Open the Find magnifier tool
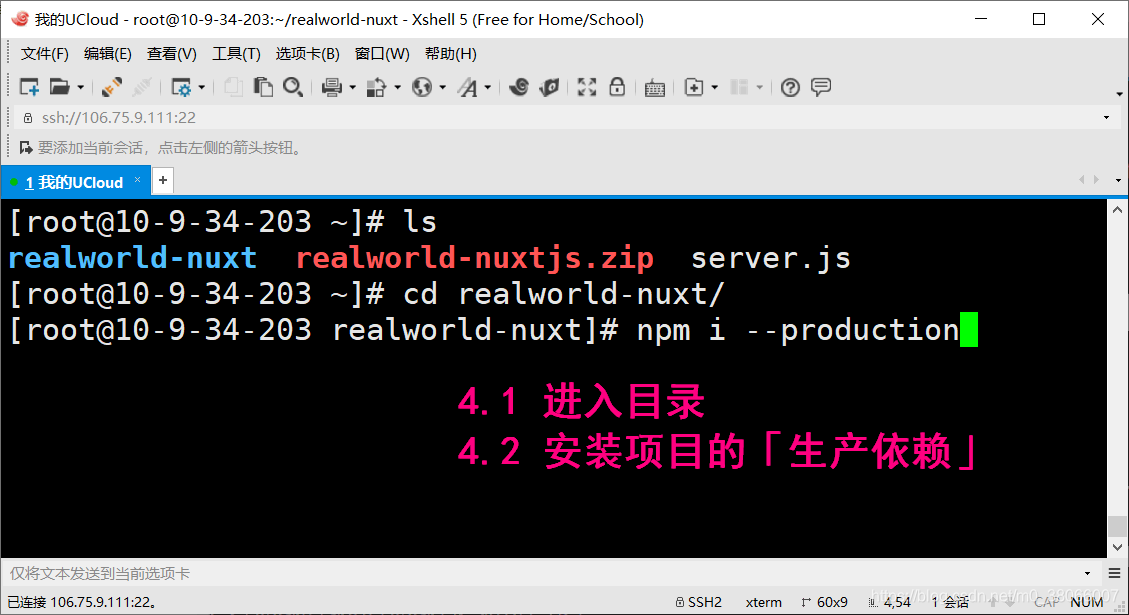Screen dimensions: 1129x615 pos(292,88)
